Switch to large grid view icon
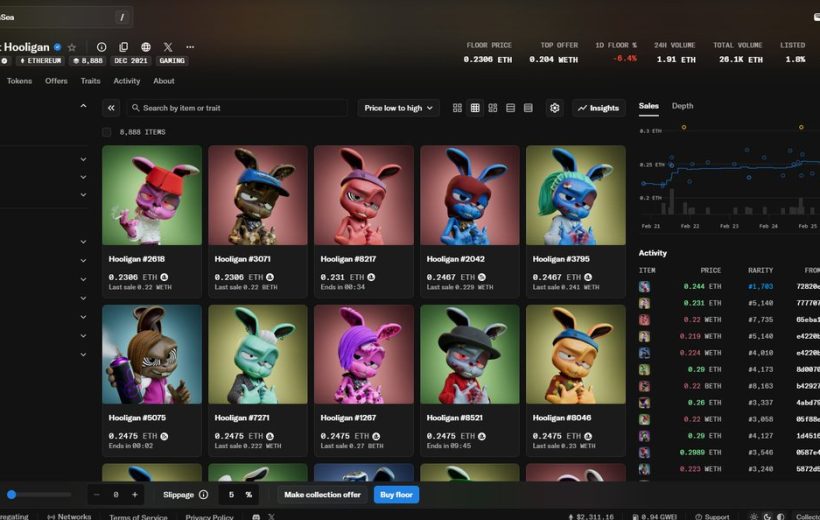 (x=457, y=108)
